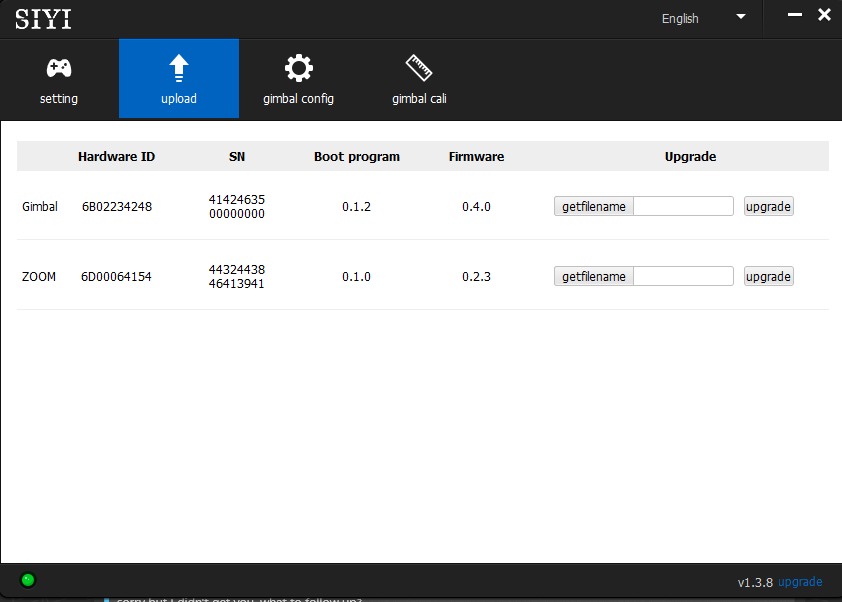Close the SIYI assistant window

[824, 14]
